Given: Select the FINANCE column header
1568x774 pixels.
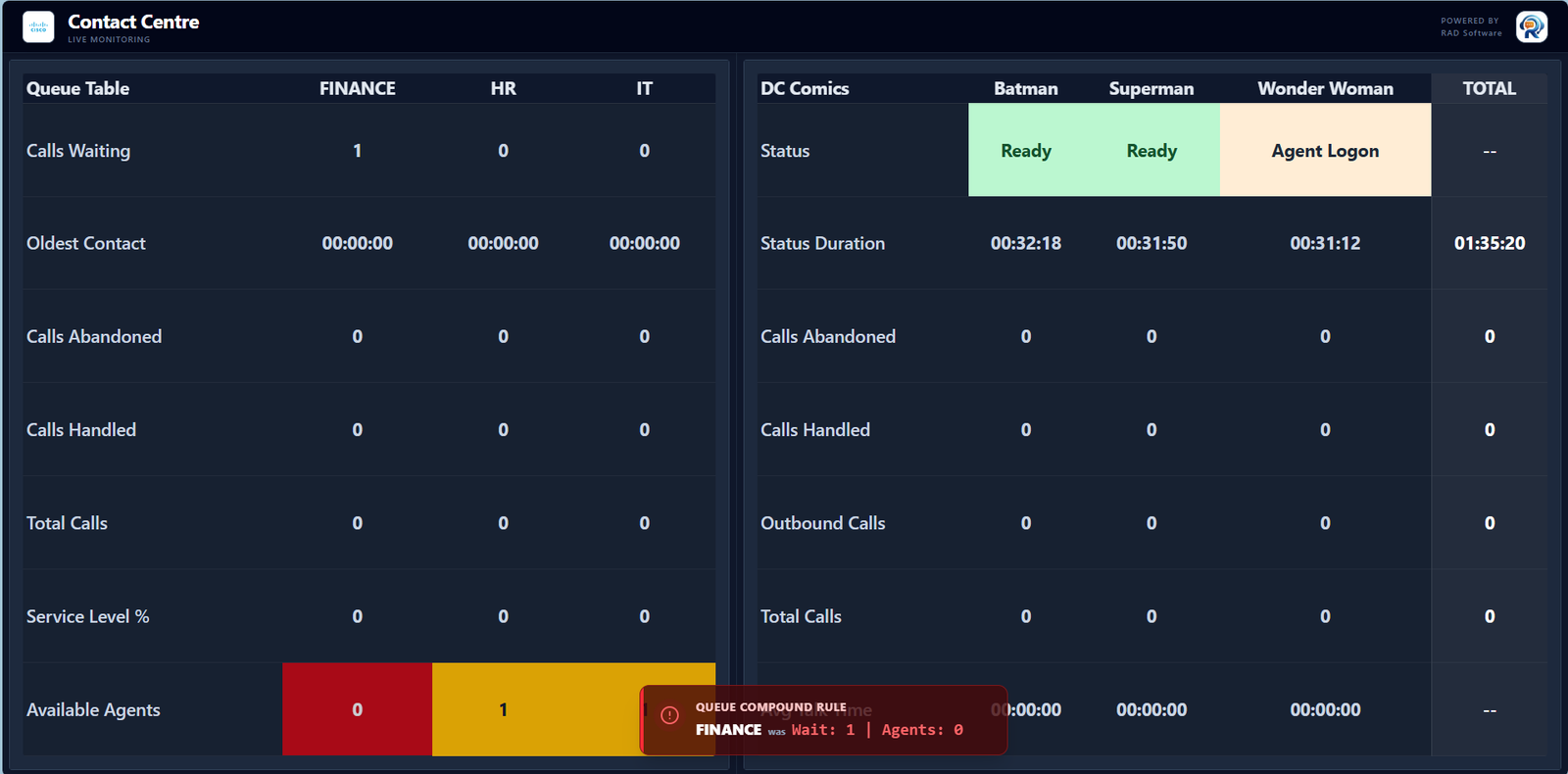Looking at the screenshot, I should (x=358, y=88).
